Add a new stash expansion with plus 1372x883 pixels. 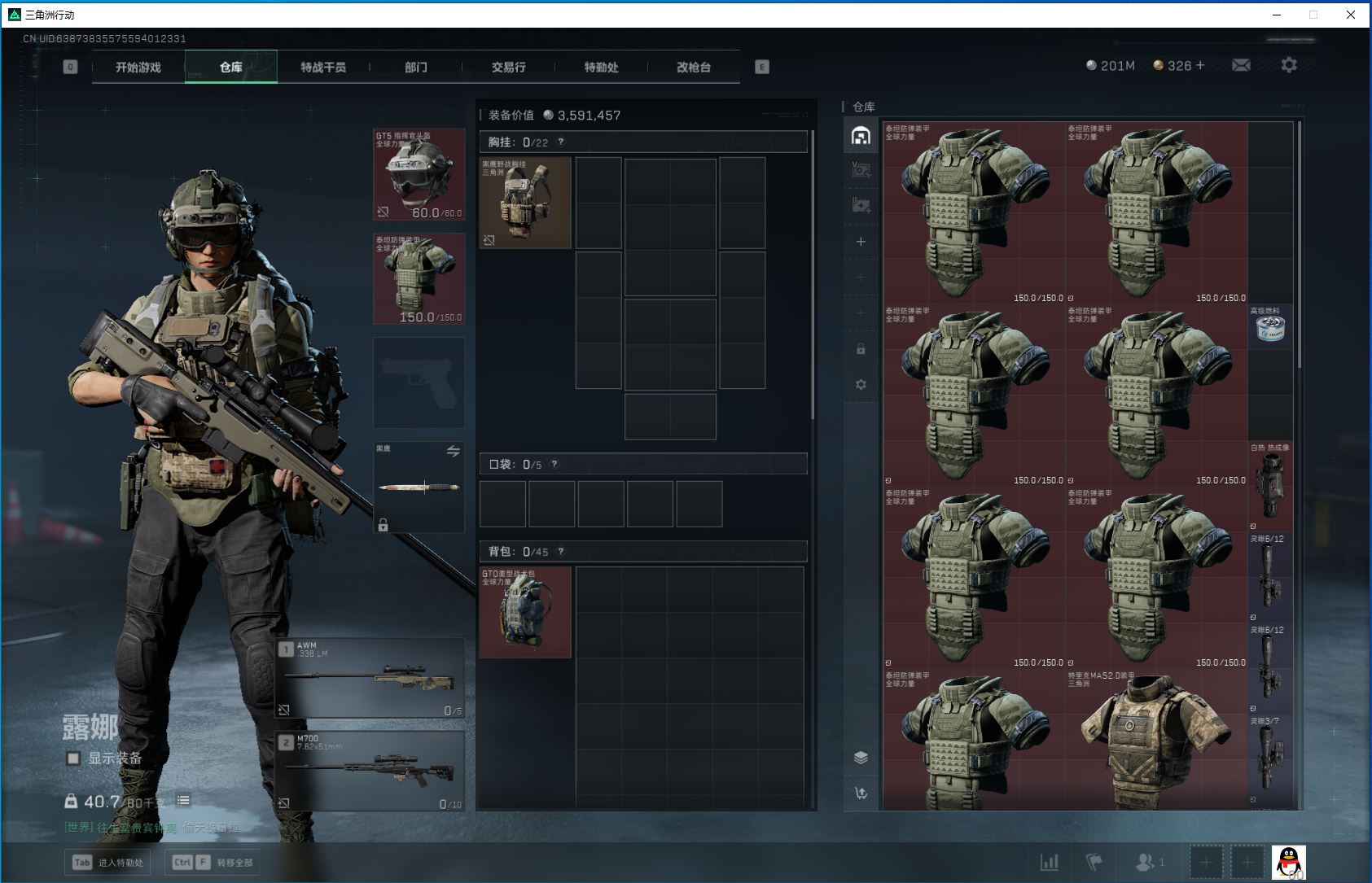(861, 242)
